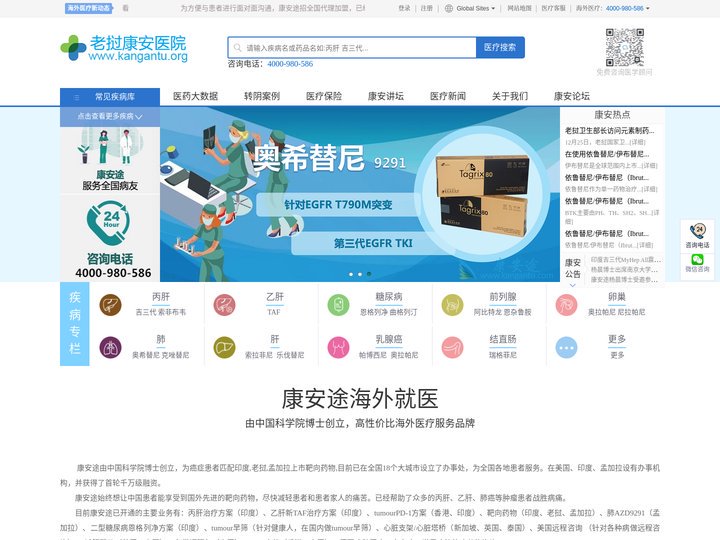Click announcement 杨晨博士出席南京大学
Screen dimensions: 720x540
624,270
